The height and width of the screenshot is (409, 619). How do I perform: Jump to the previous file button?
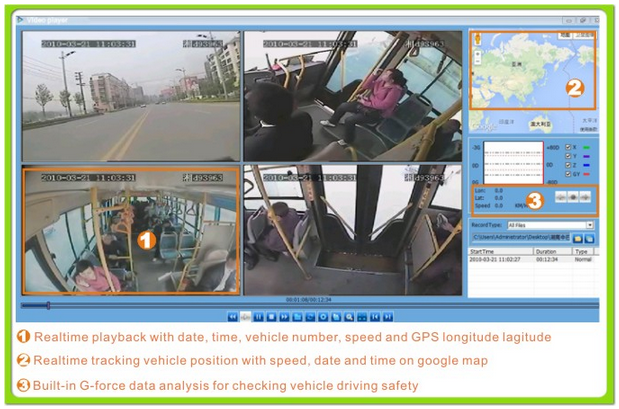374,317
